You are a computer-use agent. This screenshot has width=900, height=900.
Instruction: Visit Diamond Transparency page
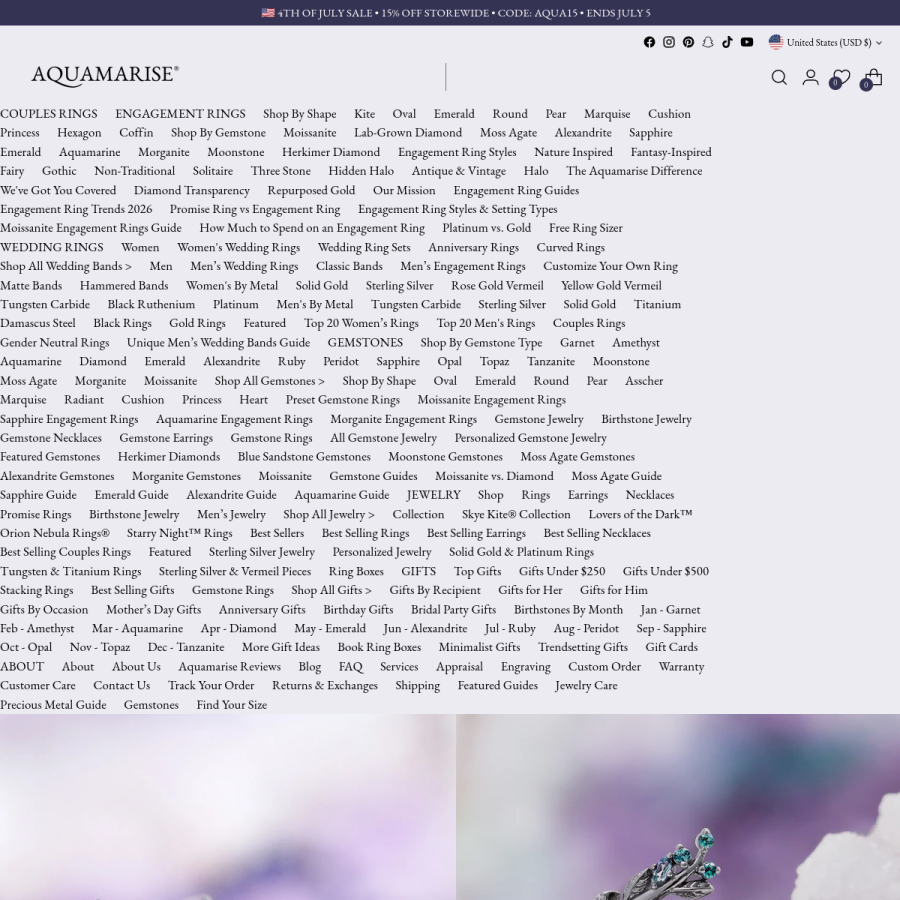[192, 190]
